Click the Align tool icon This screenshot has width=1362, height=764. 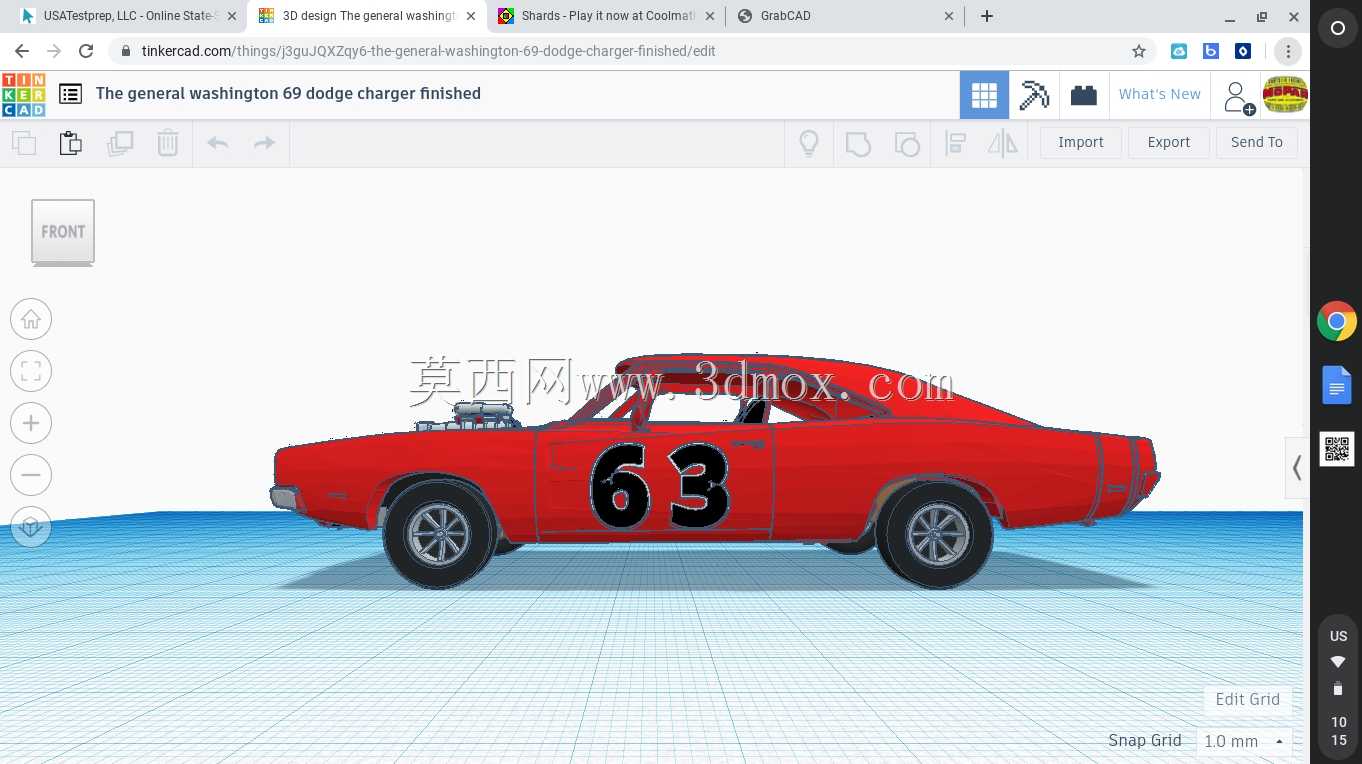[x=955, y=143]
